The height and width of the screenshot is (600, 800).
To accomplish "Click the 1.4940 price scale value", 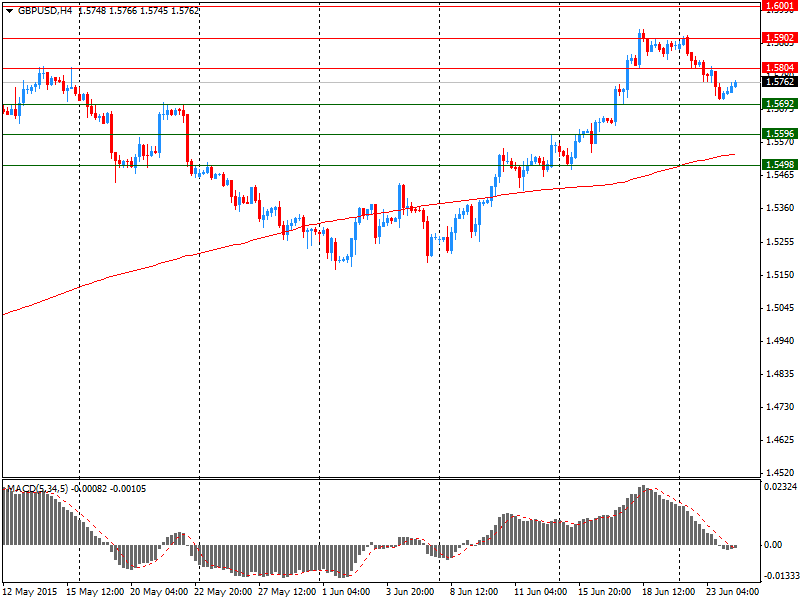I will (x=780, y=341).
